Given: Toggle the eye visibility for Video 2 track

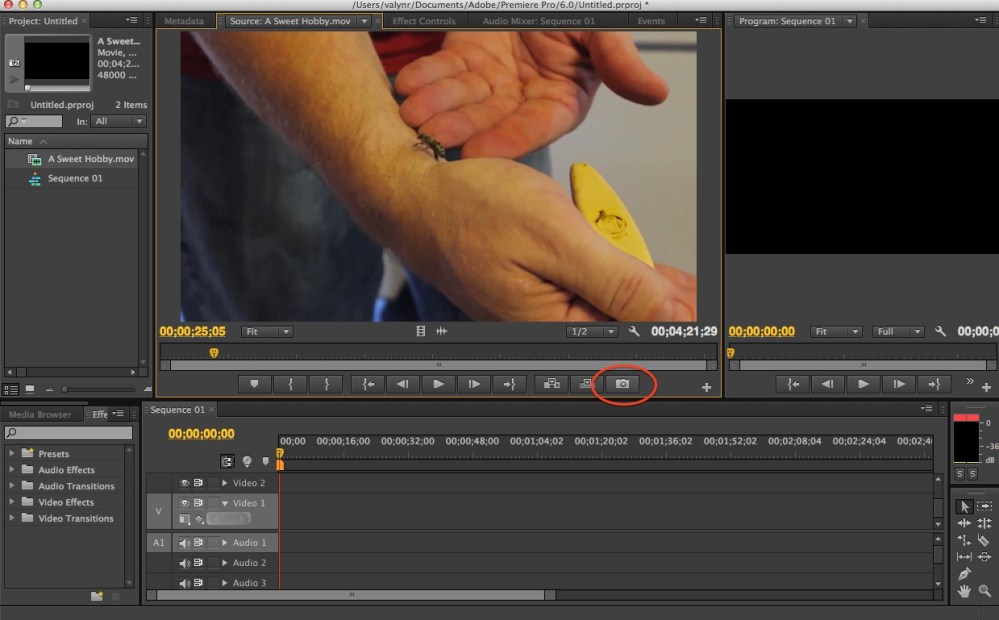Looking at the screenshot, I should point(184,483).
